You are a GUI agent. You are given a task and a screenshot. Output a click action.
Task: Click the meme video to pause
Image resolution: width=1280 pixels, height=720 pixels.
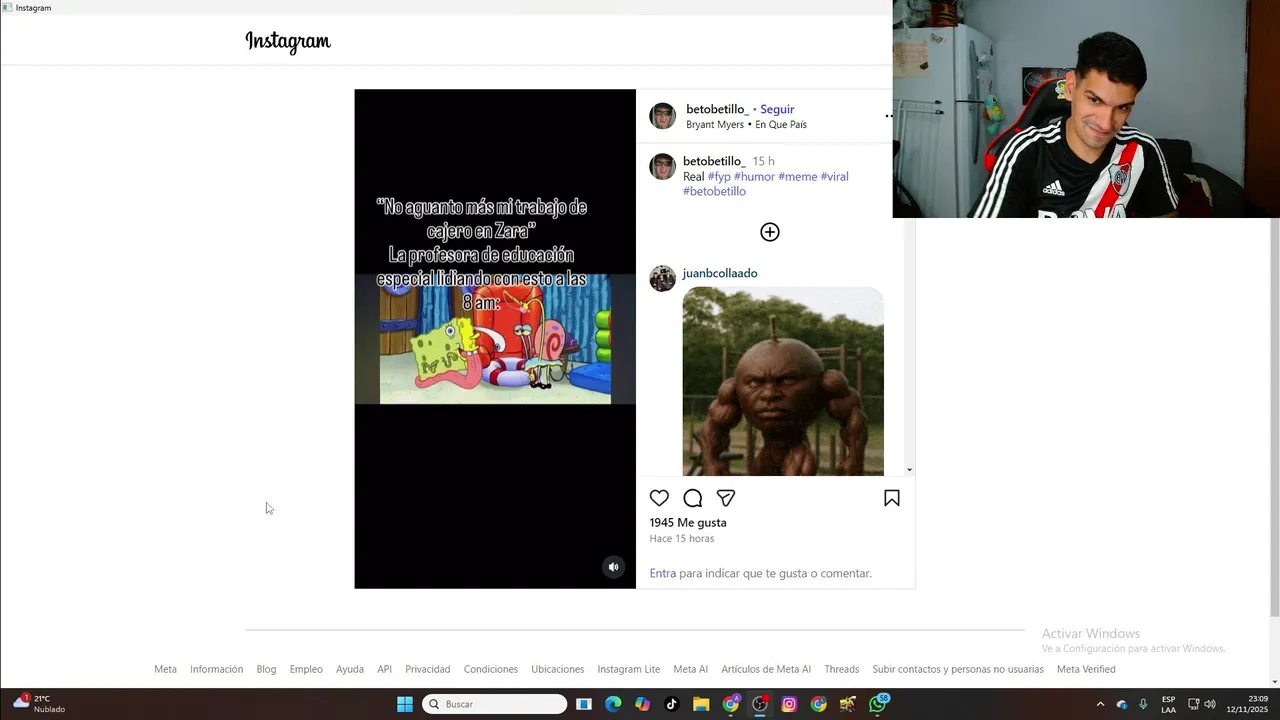point(495,339)
